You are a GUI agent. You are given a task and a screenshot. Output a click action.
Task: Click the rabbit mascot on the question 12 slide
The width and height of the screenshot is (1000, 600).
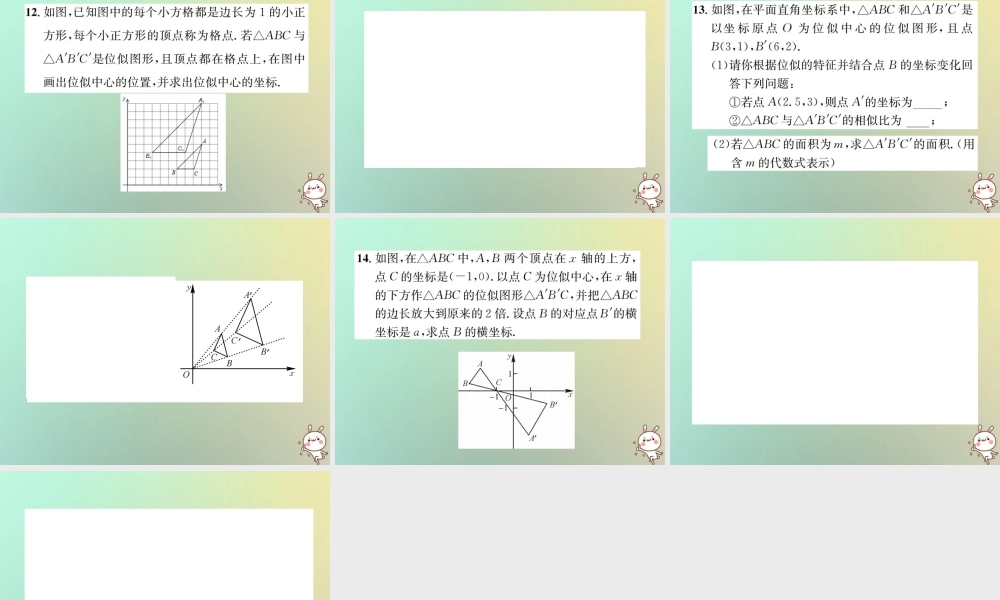[314, 192]
